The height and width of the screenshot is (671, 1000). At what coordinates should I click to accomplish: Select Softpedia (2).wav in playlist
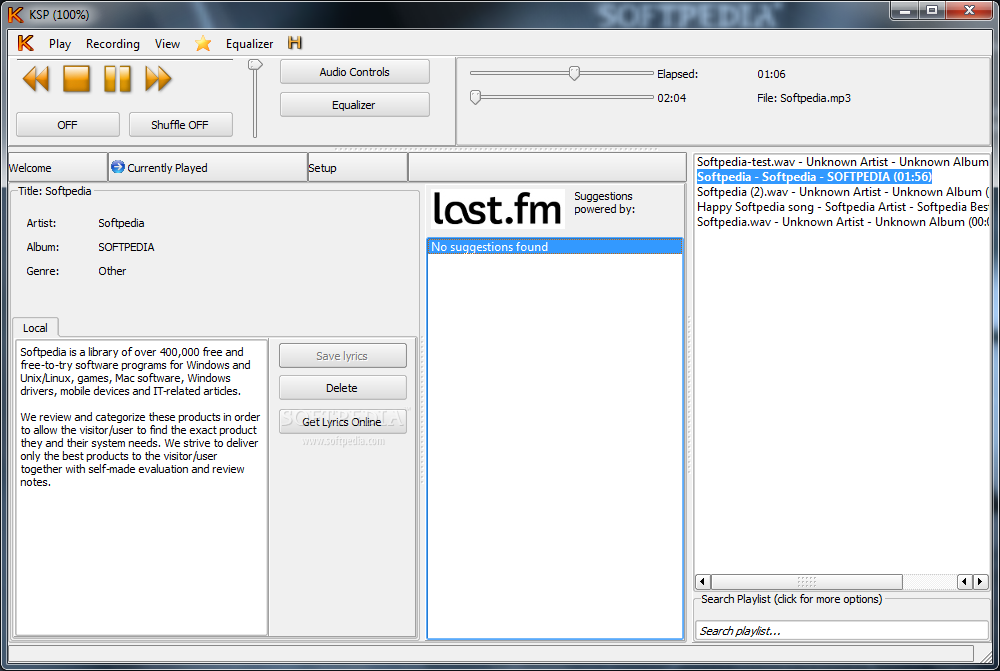(x=842, y=192)
